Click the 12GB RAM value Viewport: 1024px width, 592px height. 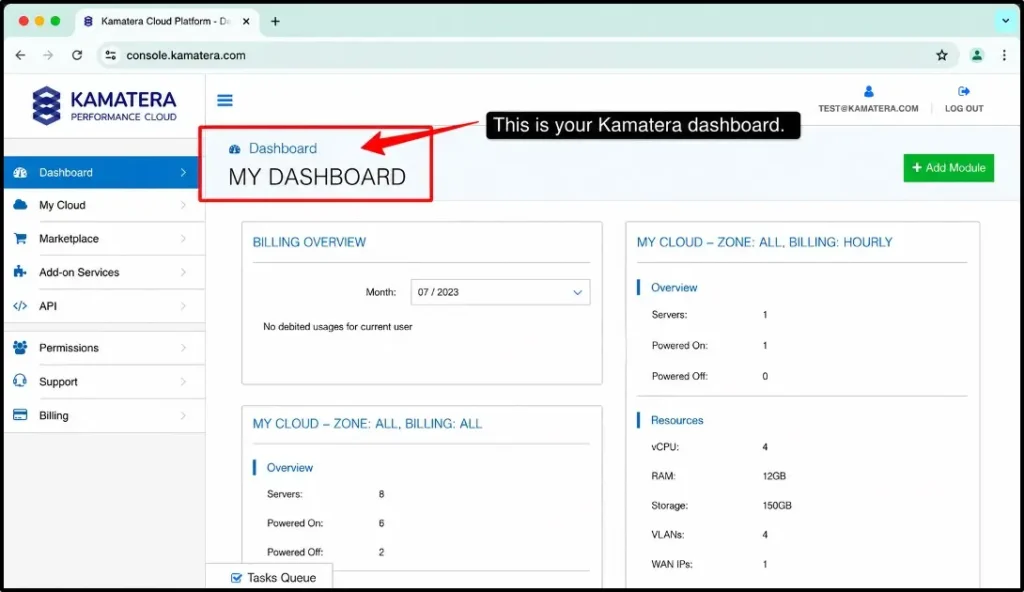(x=774, y=476)
